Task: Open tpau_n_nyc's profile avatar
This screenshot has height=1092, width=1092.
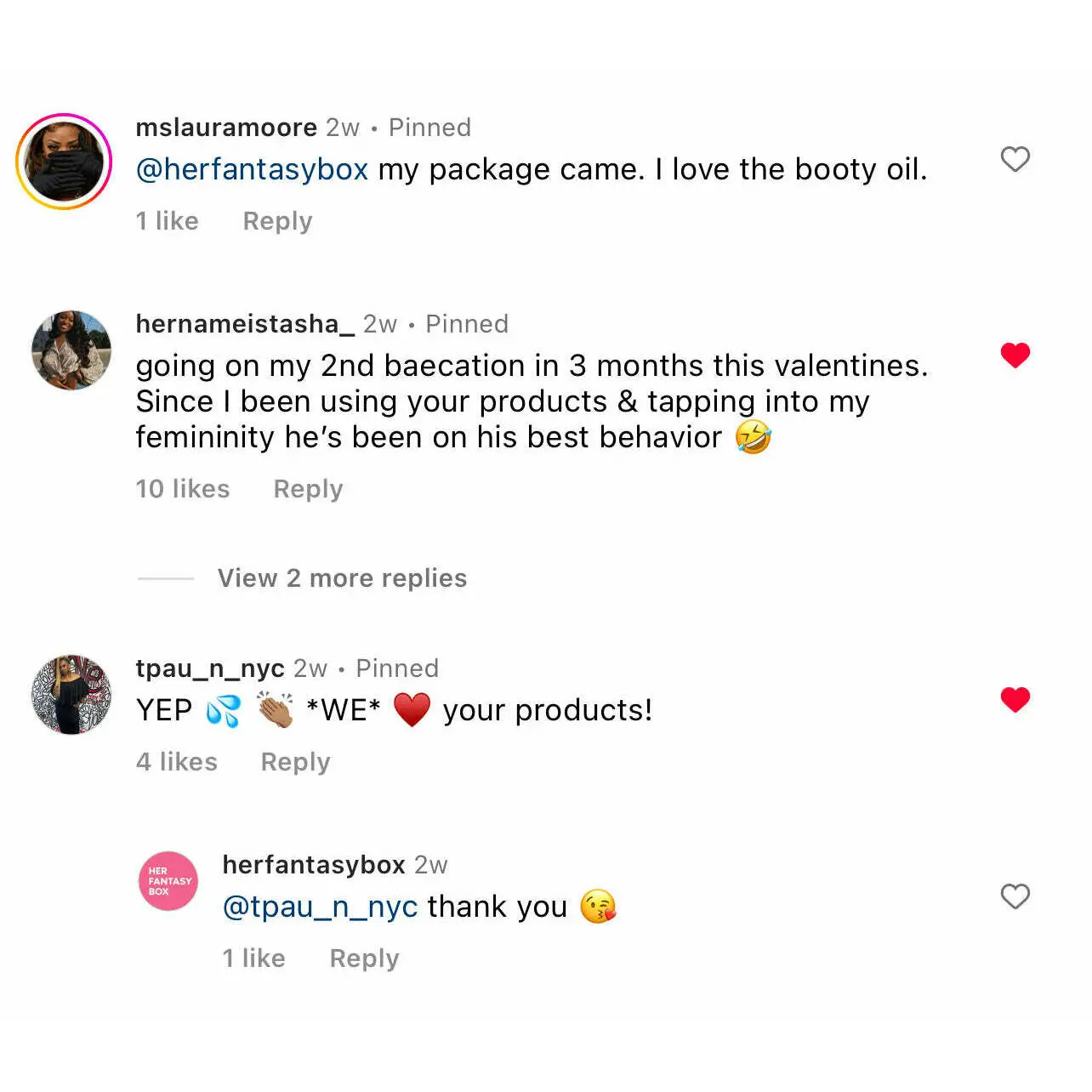Action: (71, 695)
